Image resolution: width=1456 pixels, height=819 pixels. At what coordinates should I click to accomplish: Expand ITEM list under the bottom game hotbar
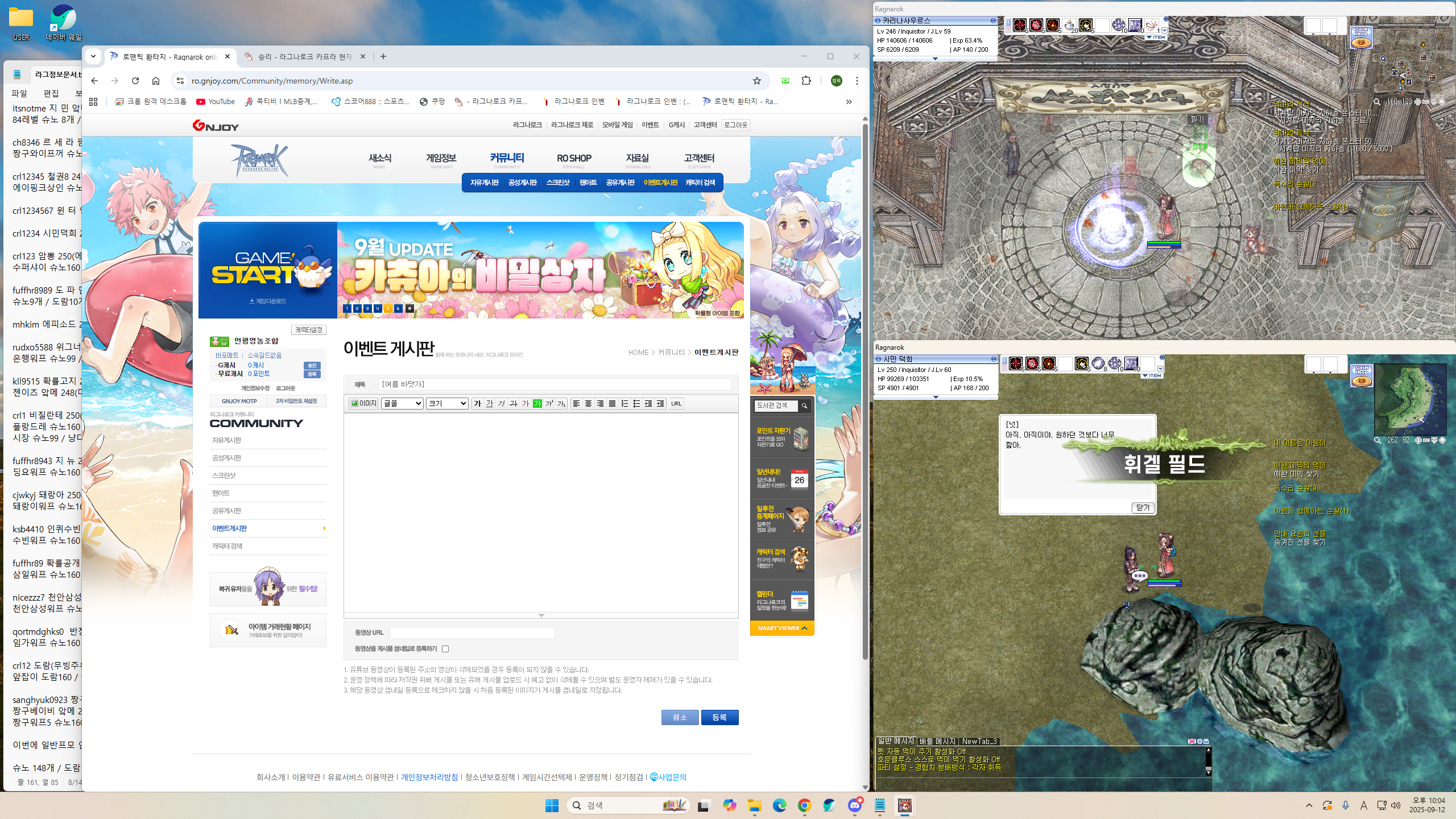coord(1152,376)
